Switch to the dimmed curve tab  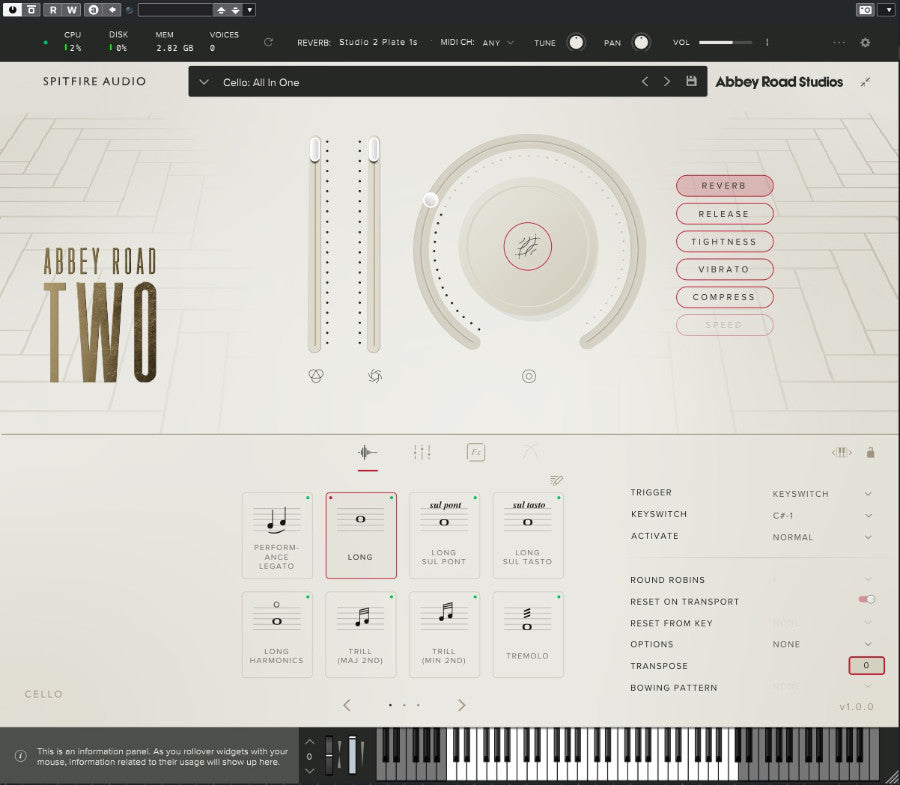point(530,452)
